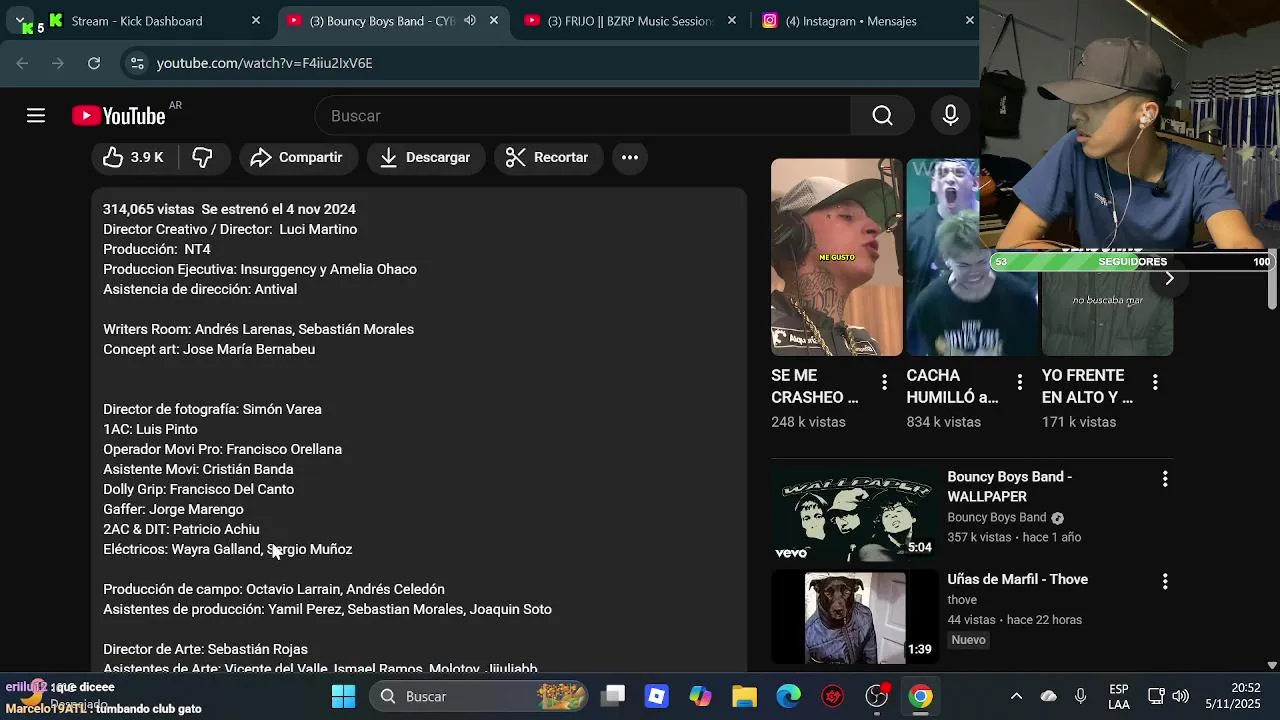Switch to Instagram Mensajes tab
The image size is (1280, 720).
coord(851,21)
